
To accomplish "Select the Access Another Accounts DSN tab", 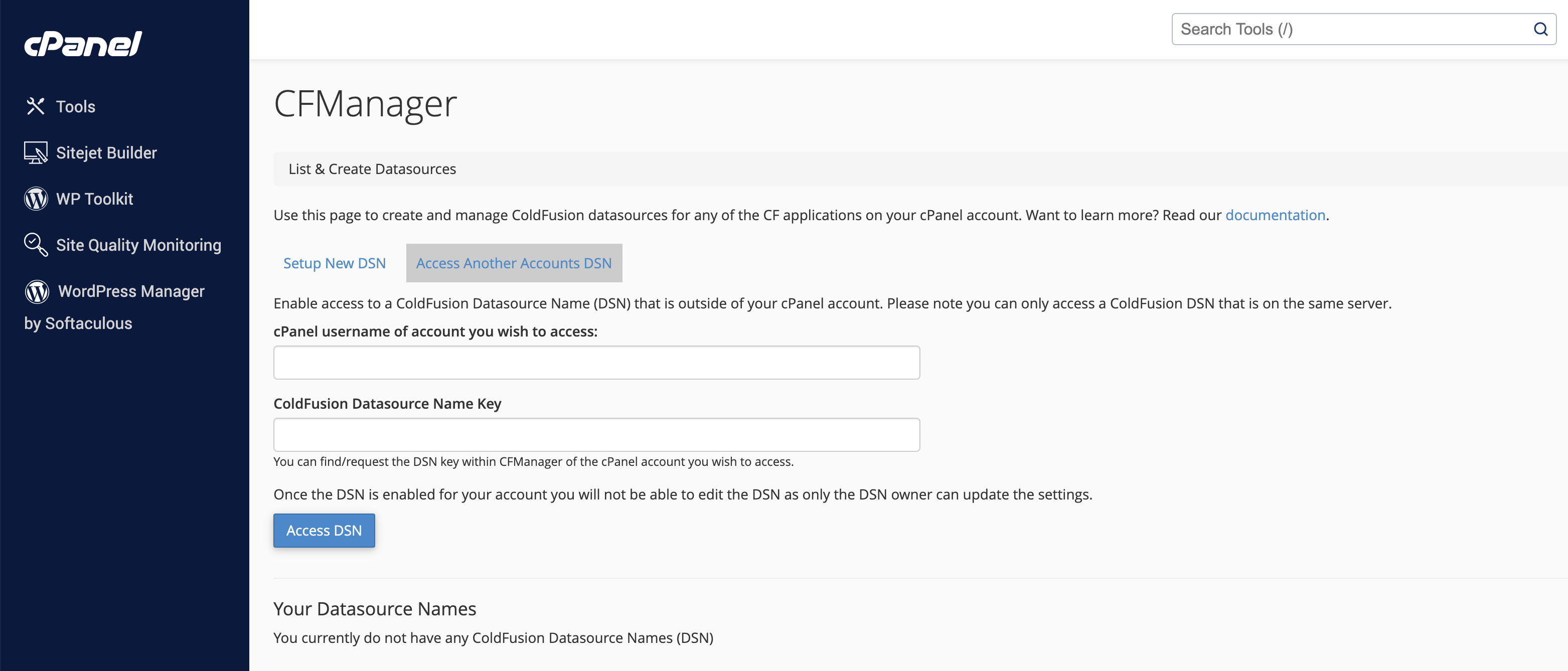I will point(513,263).
